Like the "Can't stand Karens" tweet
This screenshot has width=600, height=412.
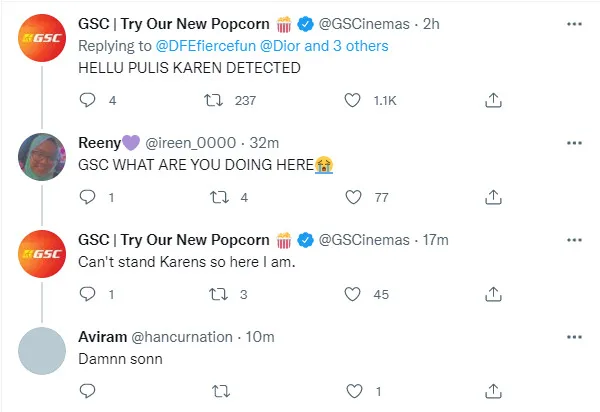coord(352,294)
